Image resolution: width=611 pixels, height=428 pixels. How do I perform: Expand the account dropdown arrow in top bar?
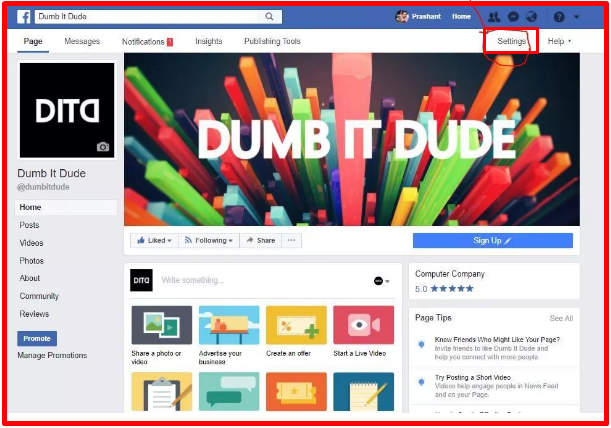(577, 17)
